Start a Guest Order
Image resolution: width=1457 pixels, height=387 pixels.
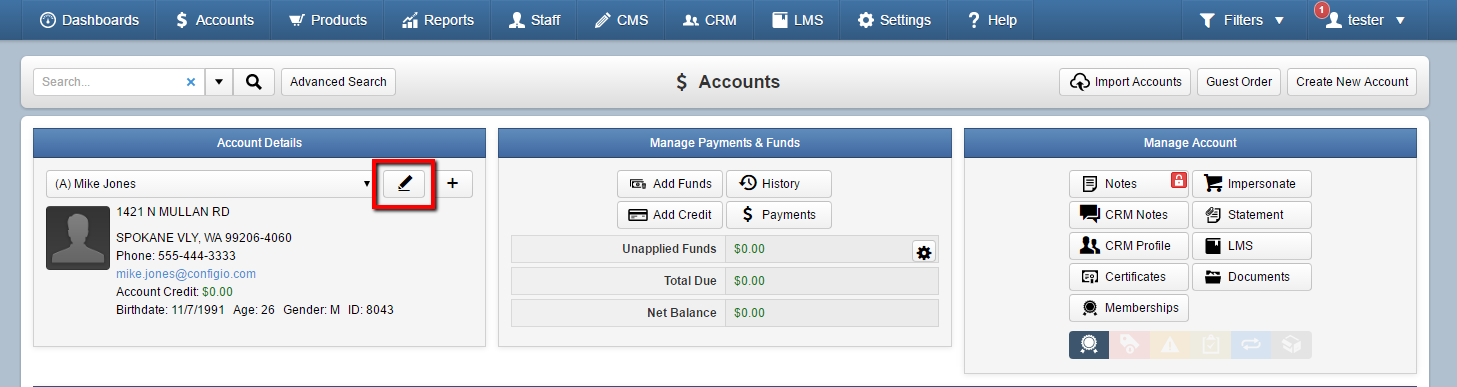click(1239, 82)
